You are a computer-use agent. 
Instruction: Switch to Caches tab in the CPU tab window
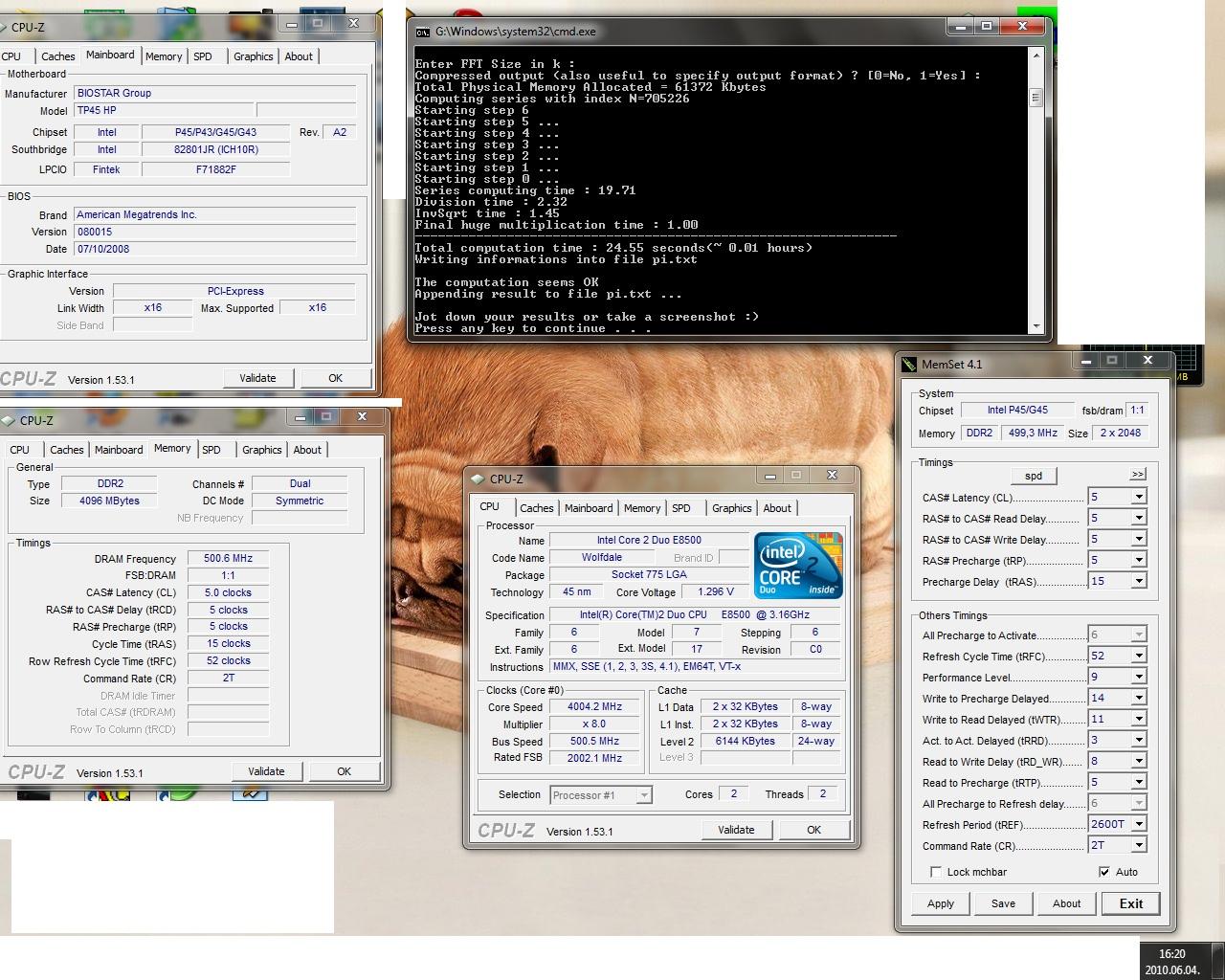(537, 508)
